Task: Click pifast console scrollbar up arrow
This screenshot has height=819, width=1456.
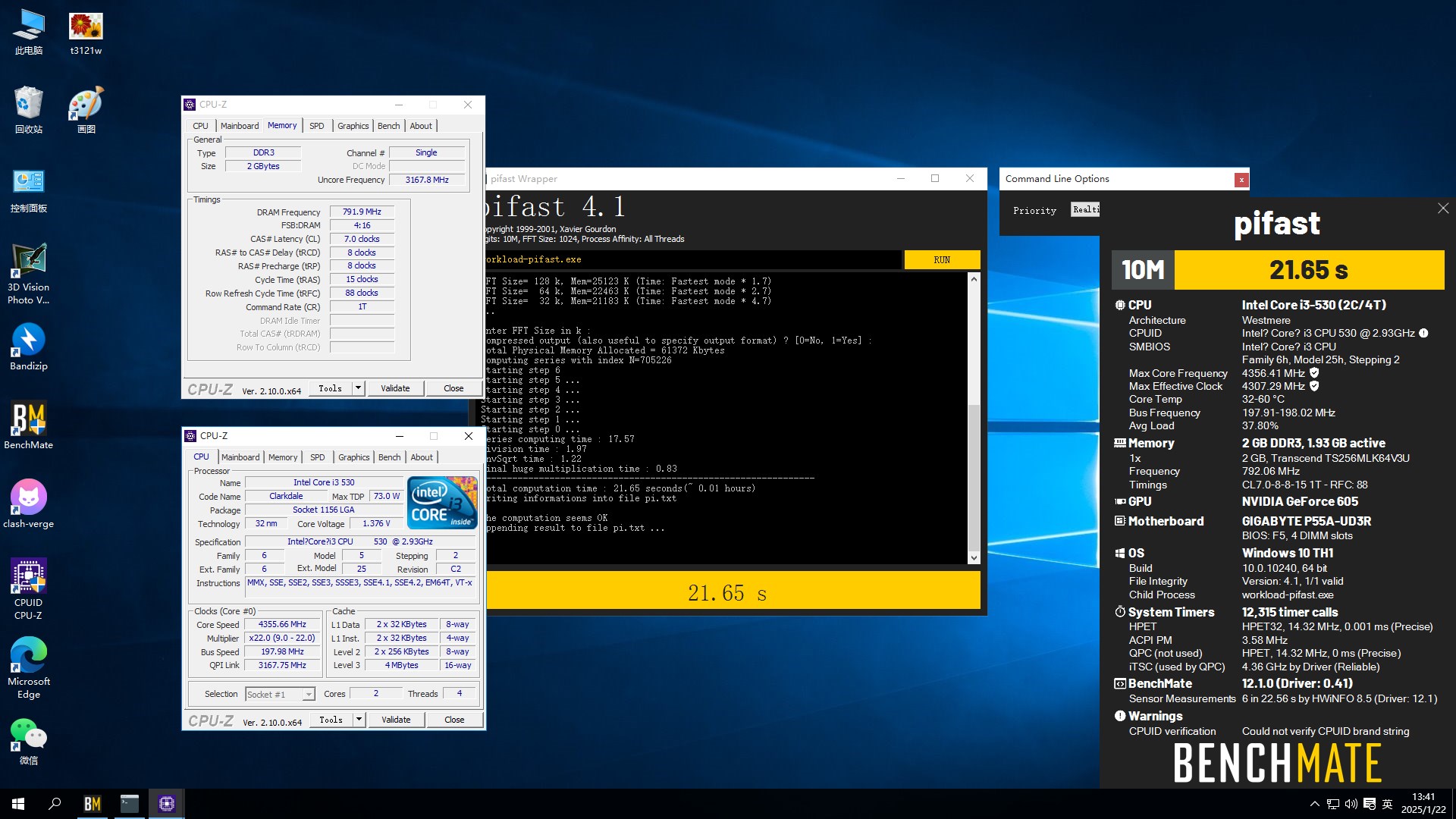Action: pyautogui.click(x=974, y=279)
